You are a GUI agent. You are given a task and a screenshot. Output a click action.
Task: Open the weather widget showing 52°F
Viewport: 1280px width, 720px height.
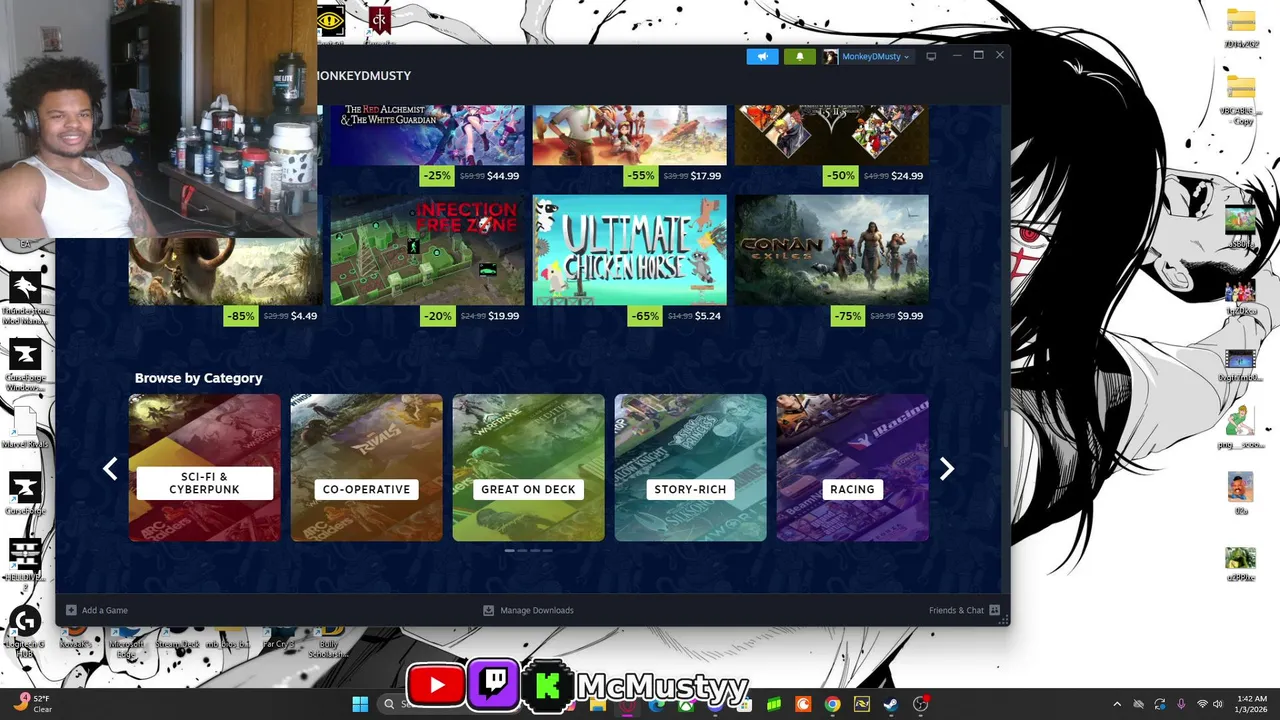pyautogui.click(x=33, y=704)
